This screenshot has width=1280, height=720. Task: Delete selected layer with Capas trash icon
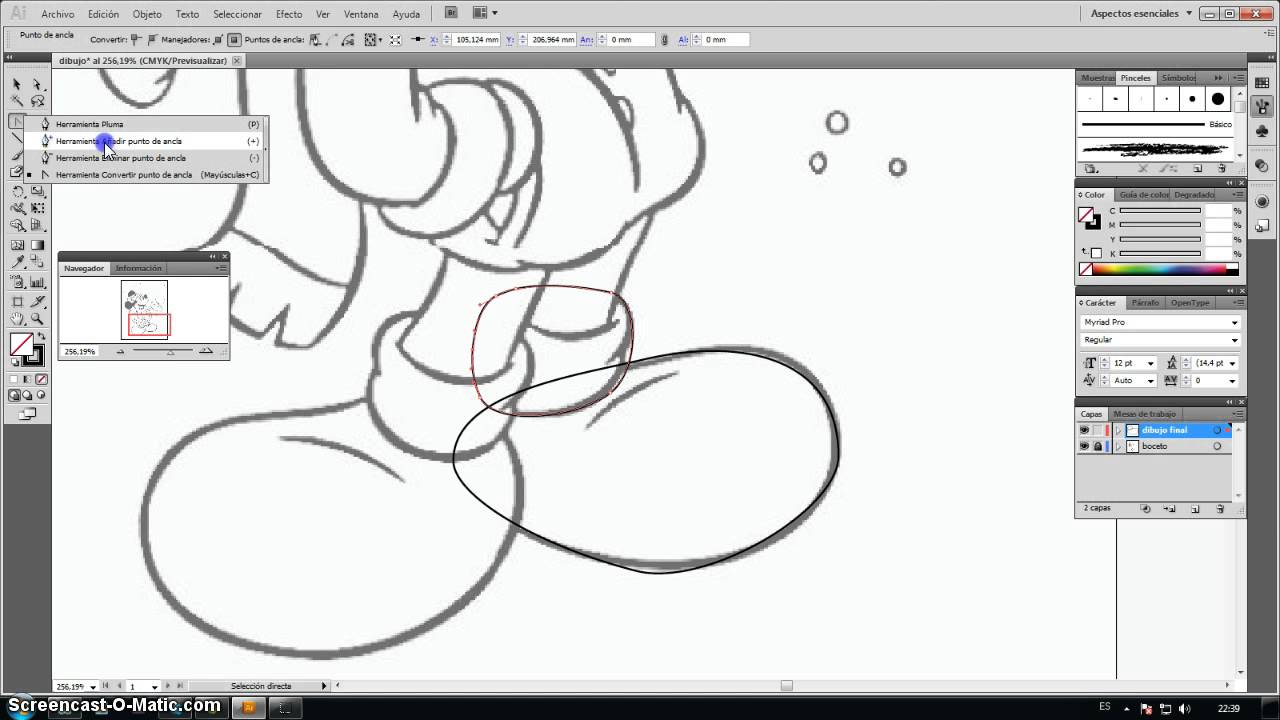tap(1220, 509)
